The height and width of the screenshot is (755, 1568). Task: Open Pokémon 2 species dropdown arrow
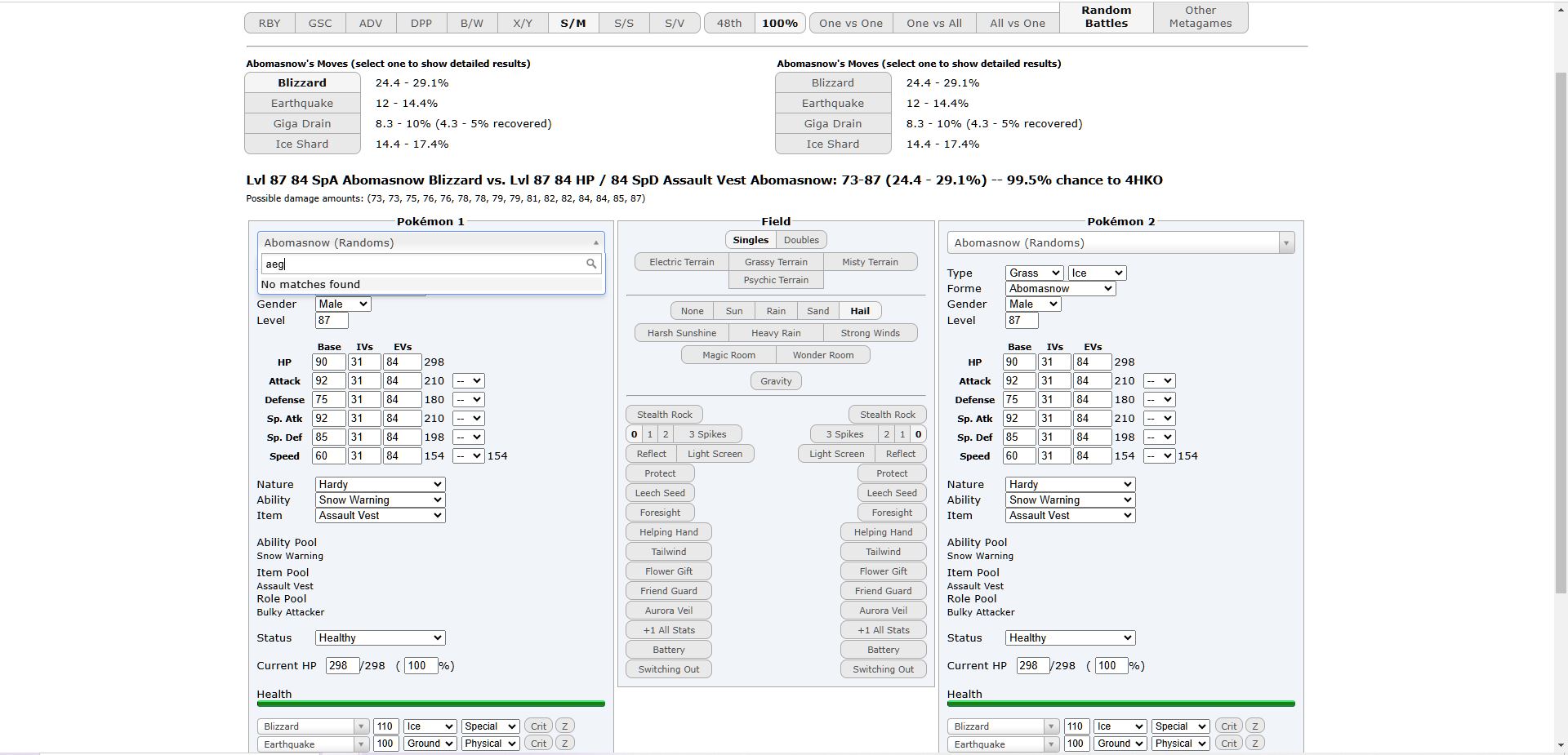[x=1286, y=243]
